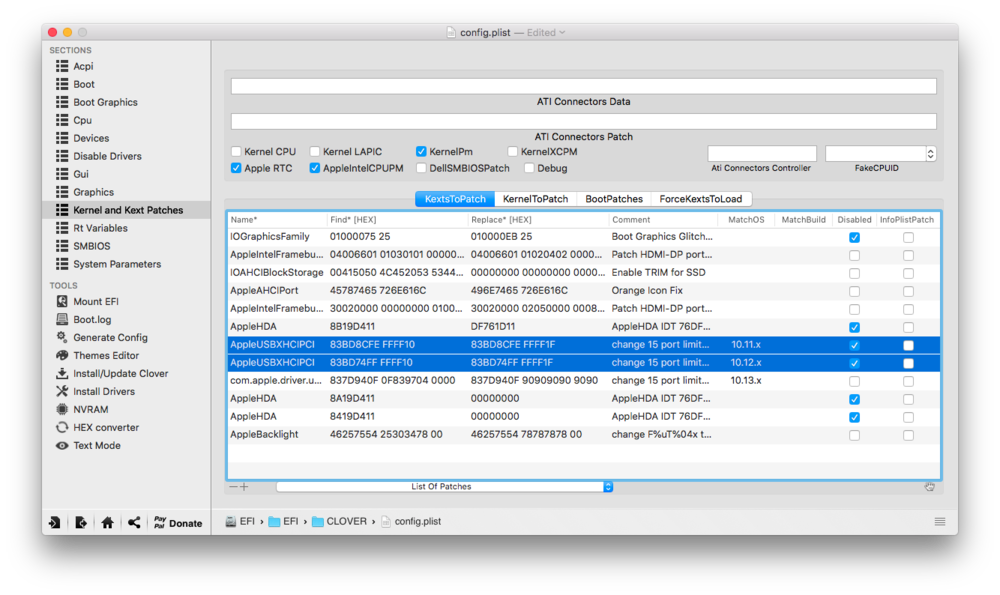Switch to the ForceKextsToLoad tab
This screenshot has width=1000, height=595.
pos(702,199)
